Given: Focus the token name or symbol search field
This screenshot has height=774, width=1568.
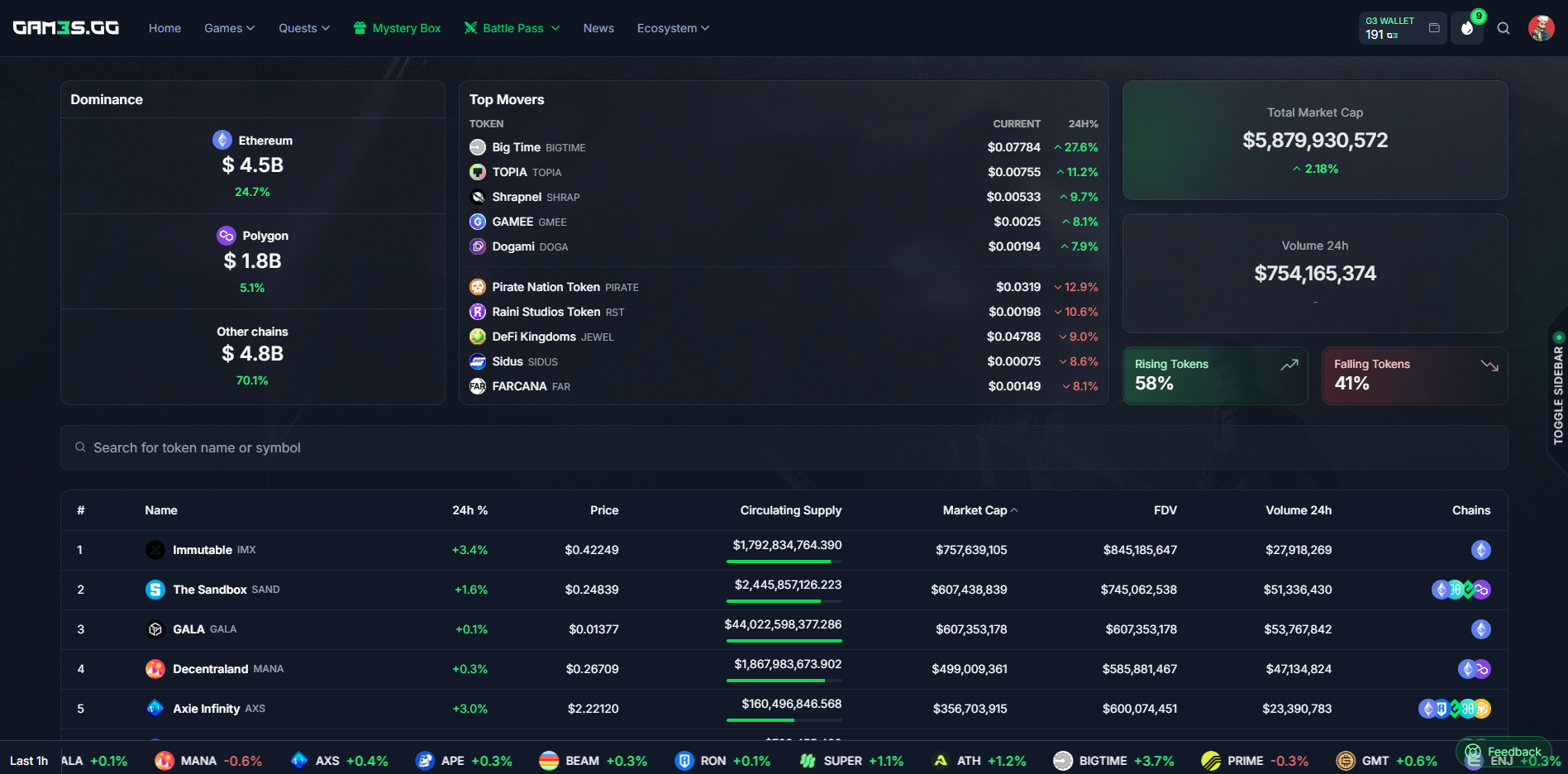Looking at the screenshot, I should (784, 447).
